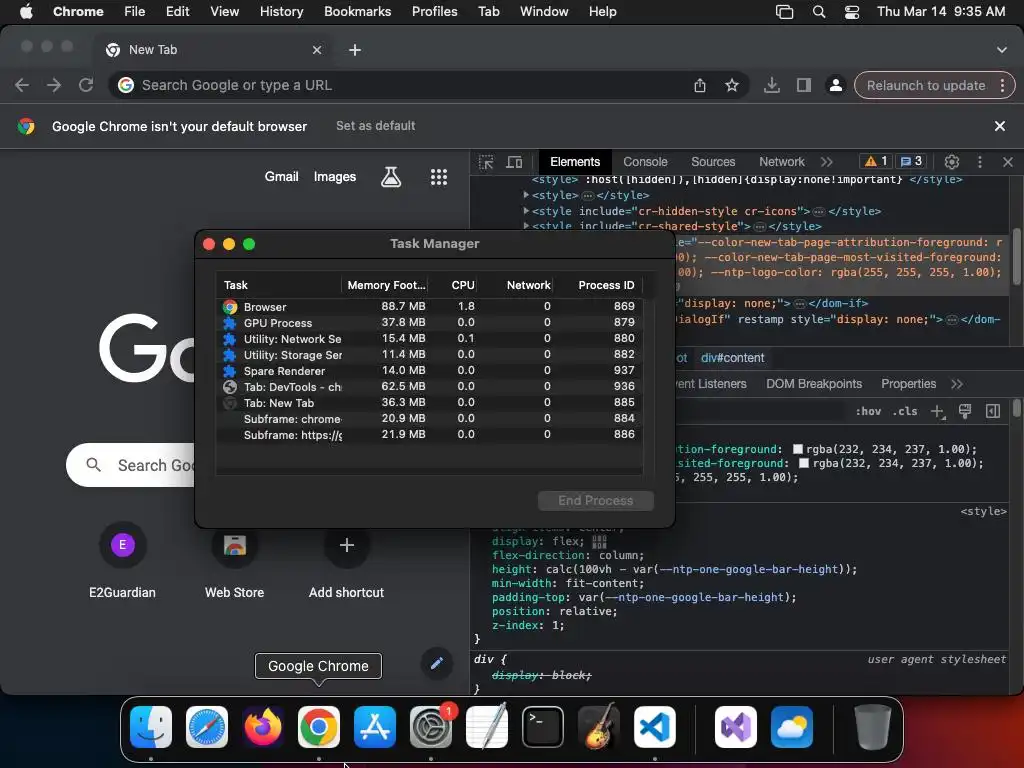1024x768 pixels.
Task: Click Set as default link
Action: pos(376,126)
